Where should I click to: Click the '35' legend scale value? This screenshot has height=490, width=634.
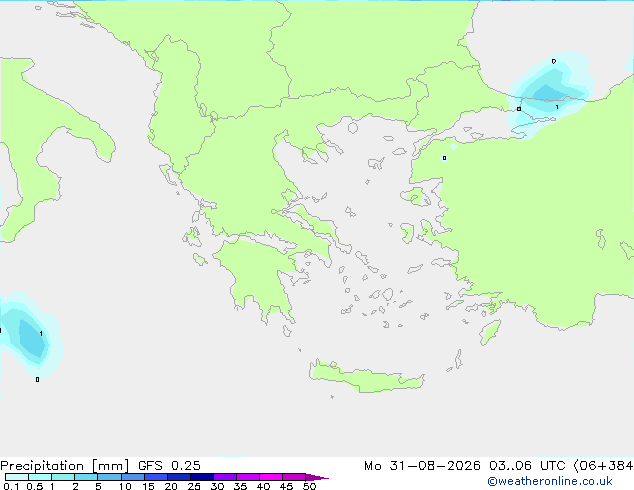pos(240,486)
